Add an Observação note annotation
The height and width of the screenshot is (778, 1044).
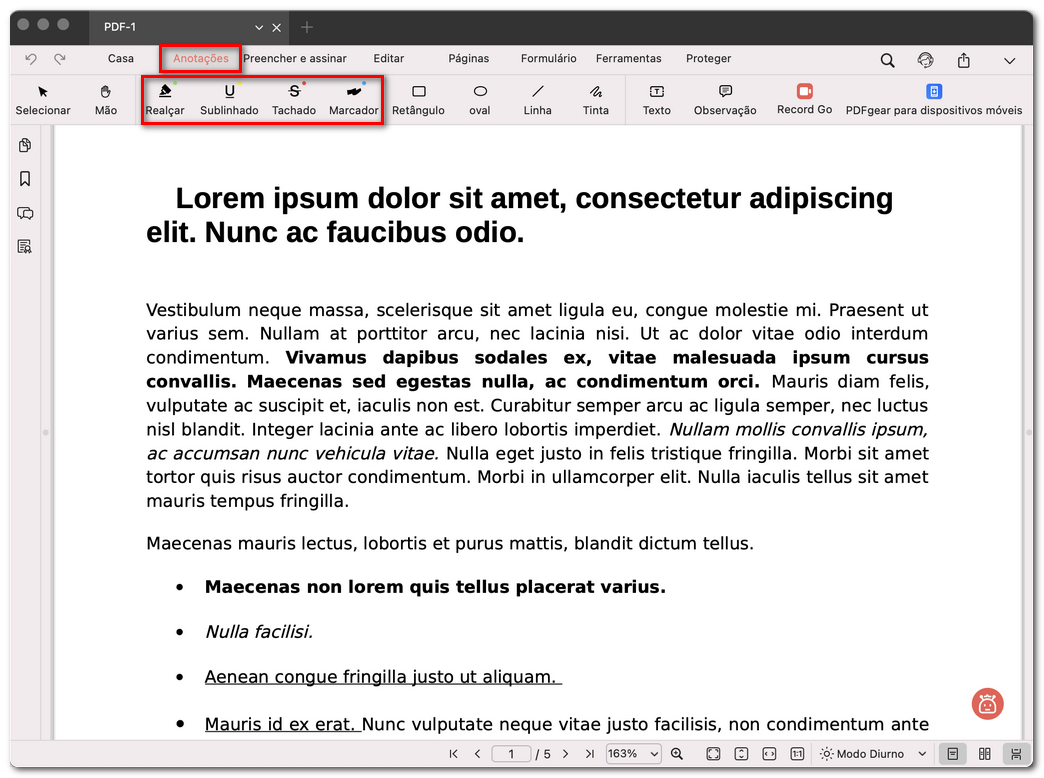click(x=725, y=99)
